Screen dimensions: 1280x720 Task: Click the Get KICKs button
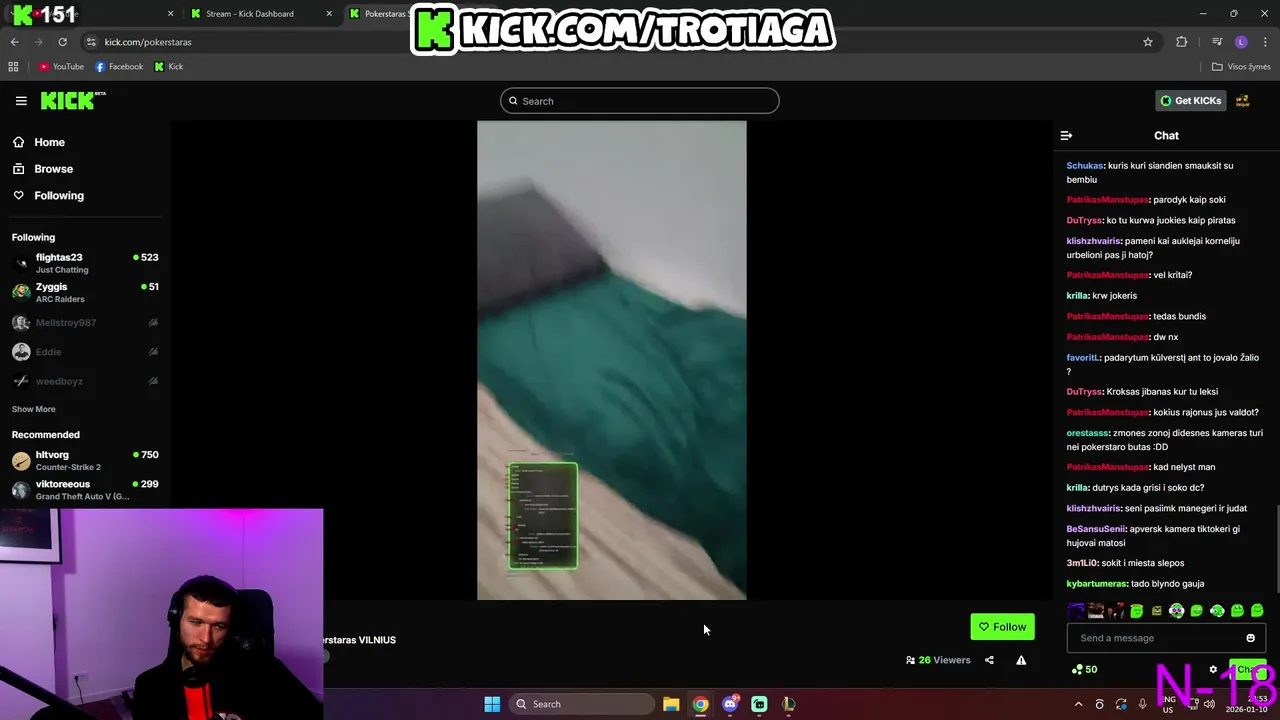tap(1191, 101)
